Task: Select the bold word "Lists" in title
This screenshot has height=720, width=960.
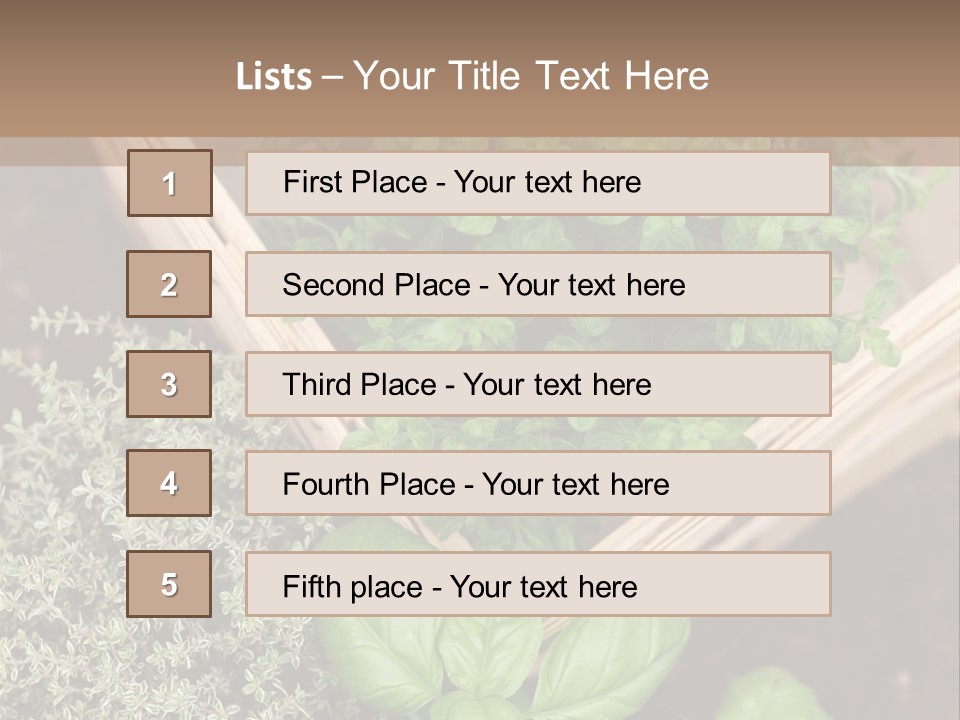Action: 273,77
